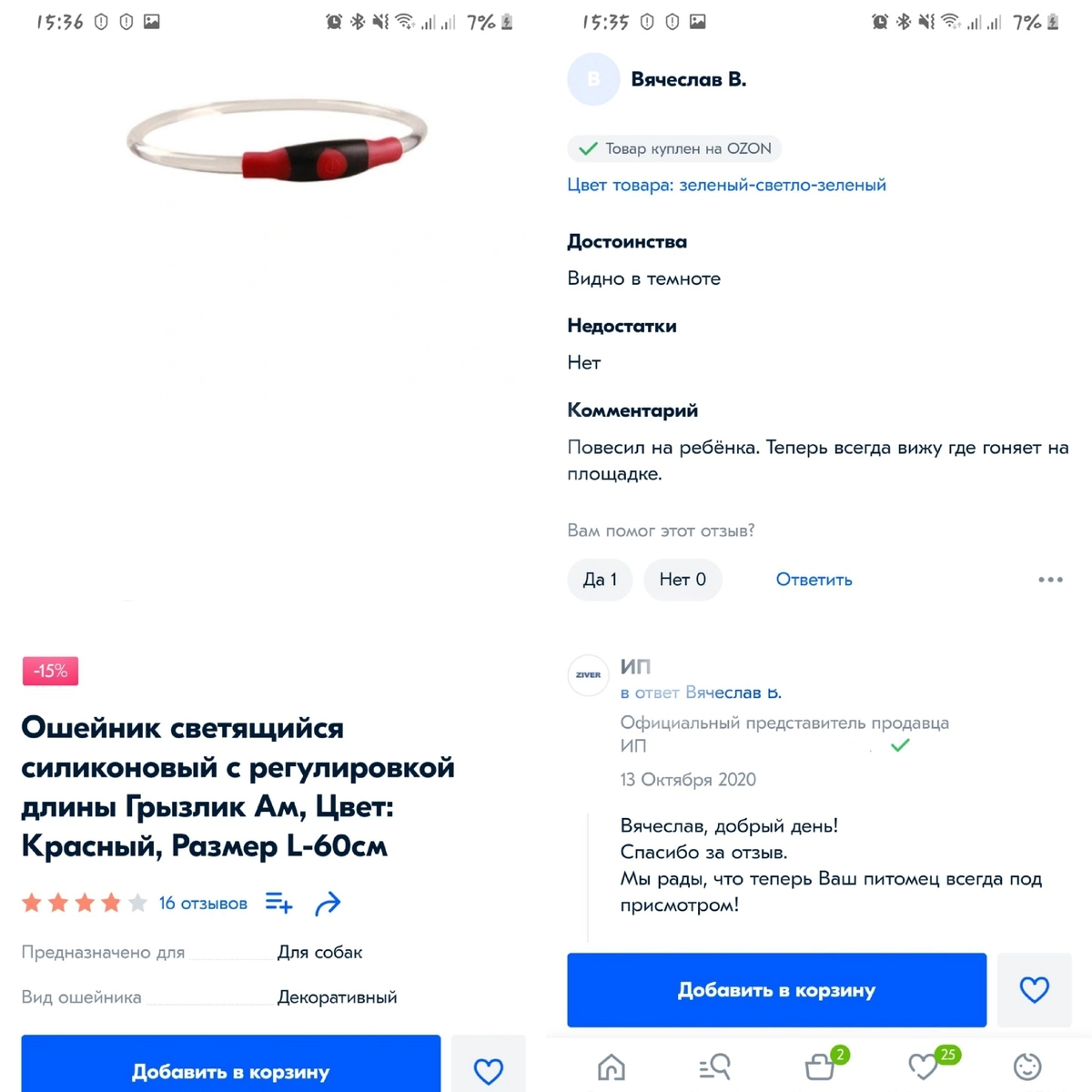This screenshot has height=1092, width=1092.
Task: Toggle favorite heart beside left cart button
Action: point(489,1068)
